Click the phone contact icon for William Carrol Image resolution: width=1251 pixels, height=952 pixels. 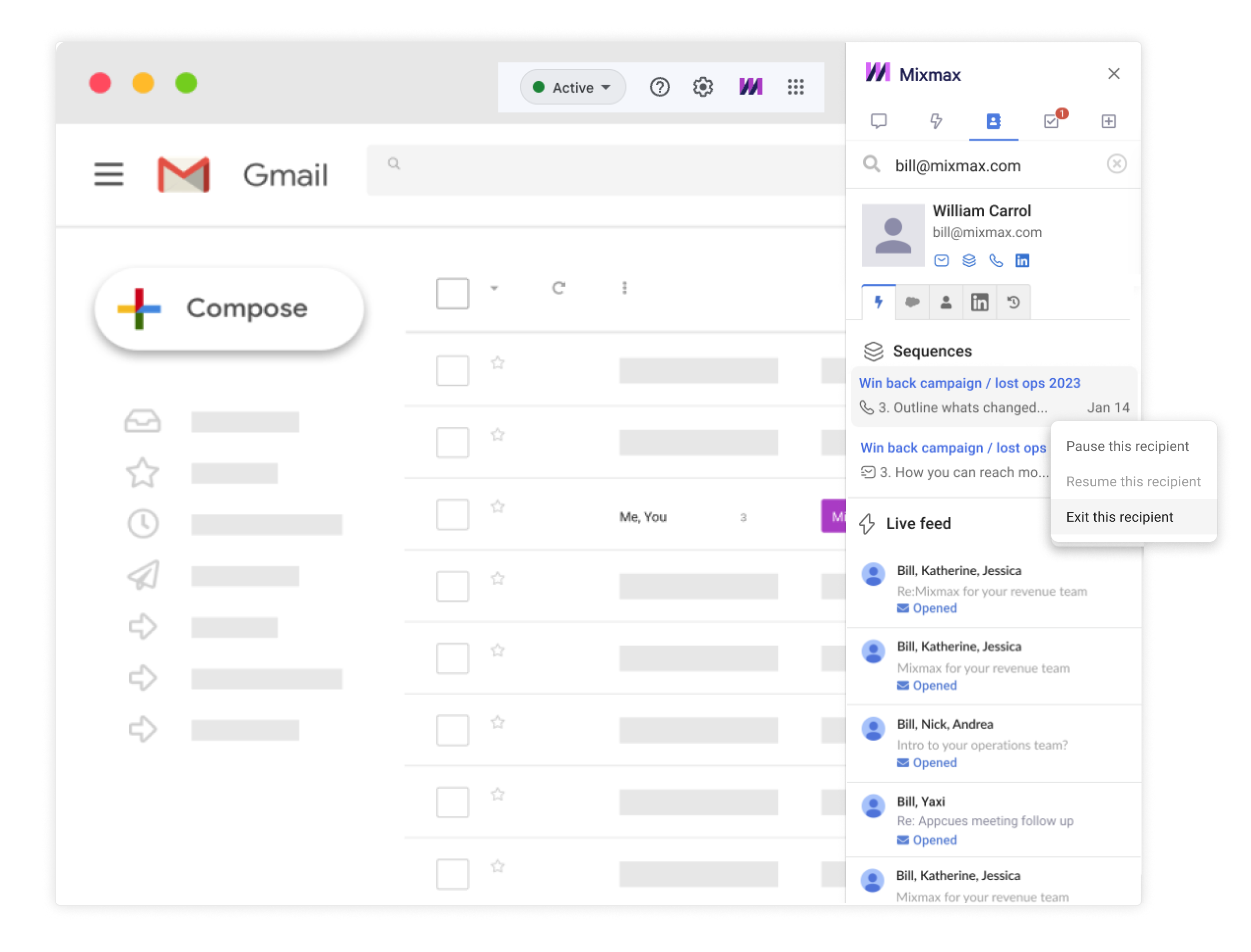[996, 260]
